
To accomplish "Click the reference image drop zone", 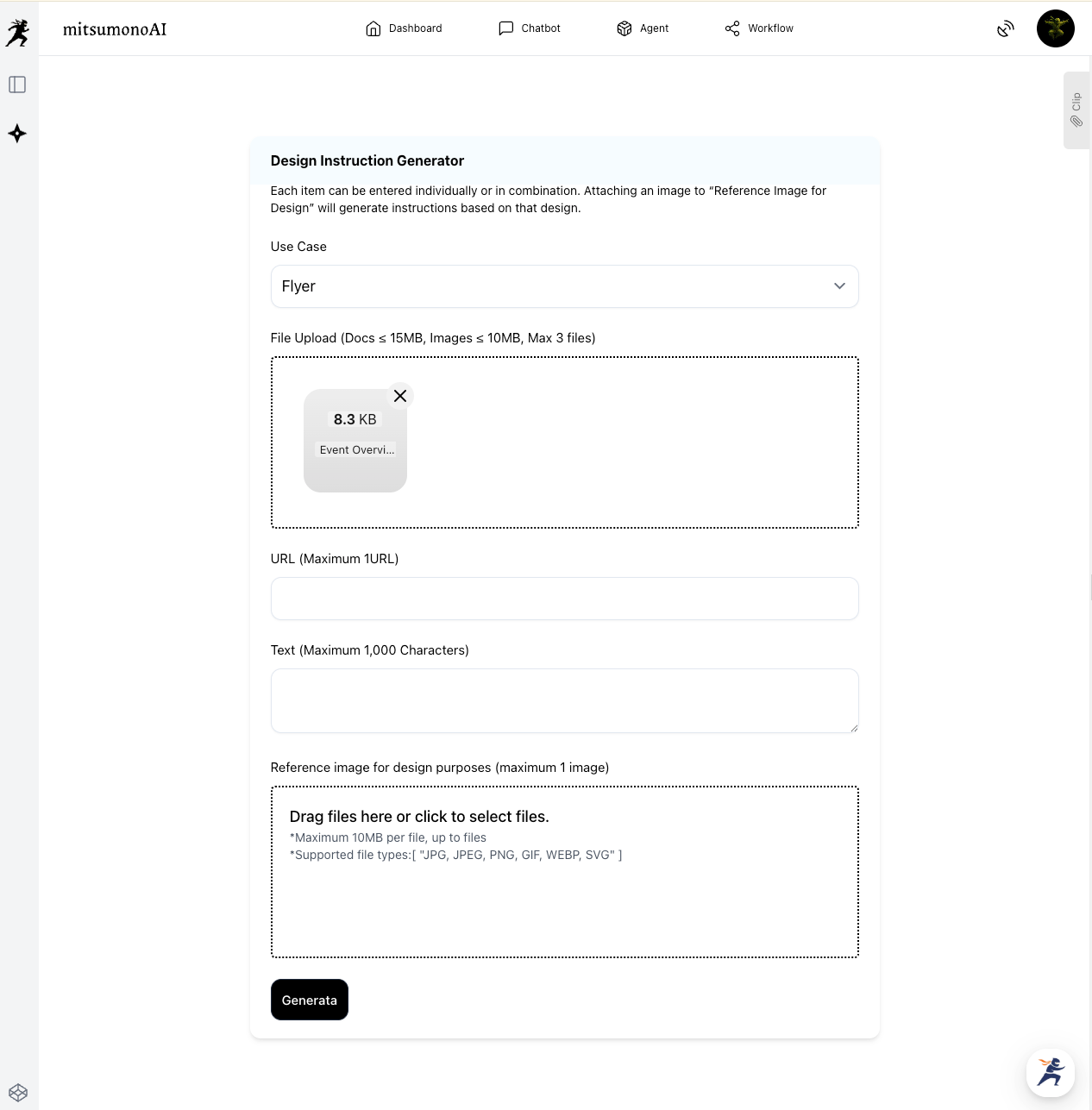I will click(x=564, y=871).
